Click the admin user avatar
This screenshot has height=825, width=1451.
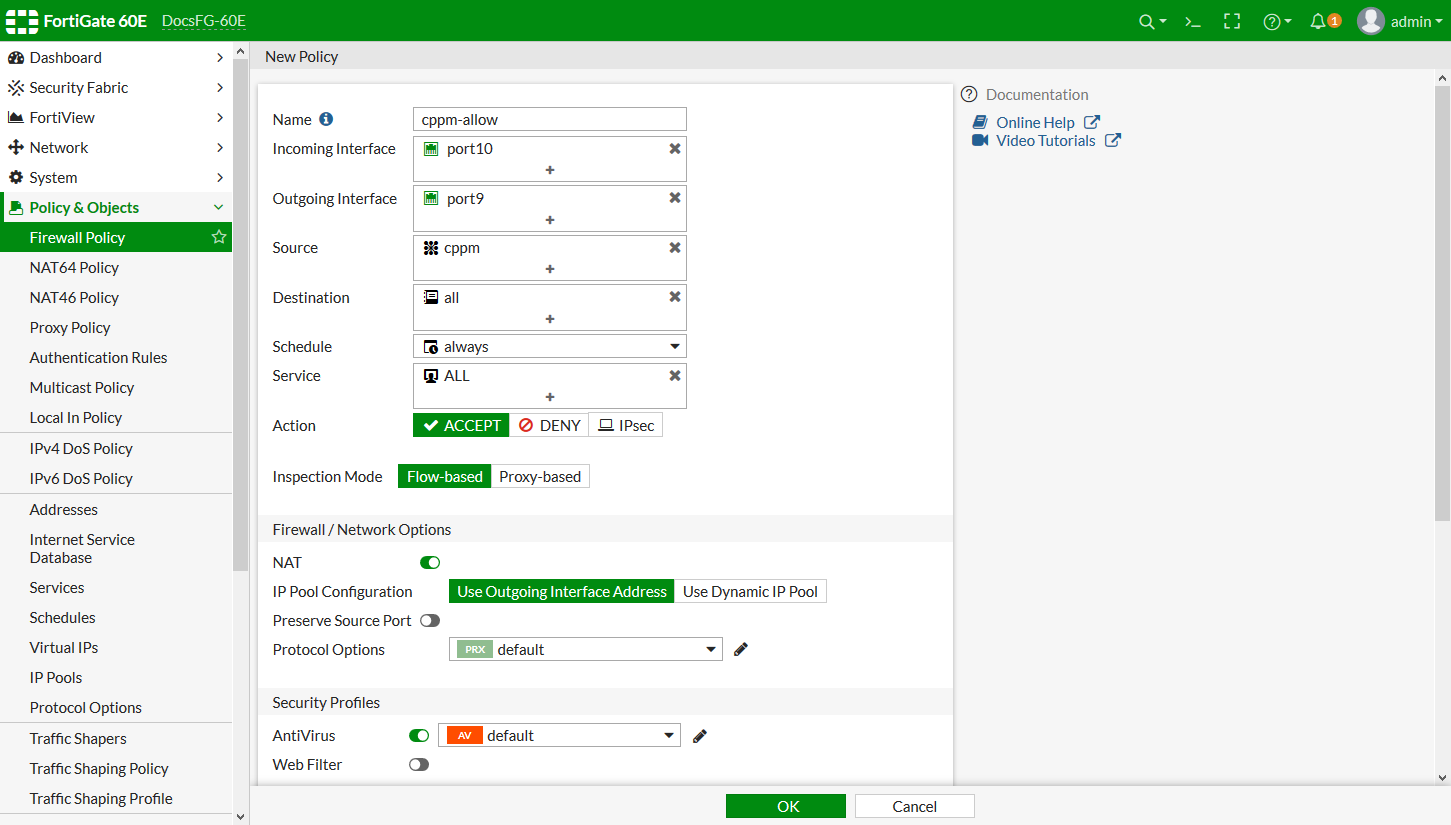(x=1371, y=21)
